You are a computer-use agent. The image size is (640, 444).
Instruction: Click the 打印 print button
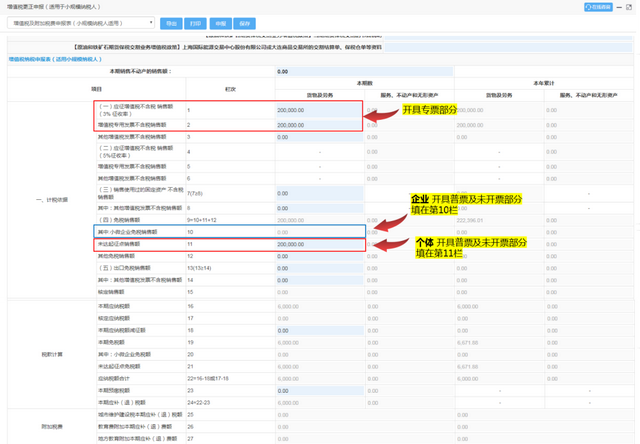coord(196,24)
